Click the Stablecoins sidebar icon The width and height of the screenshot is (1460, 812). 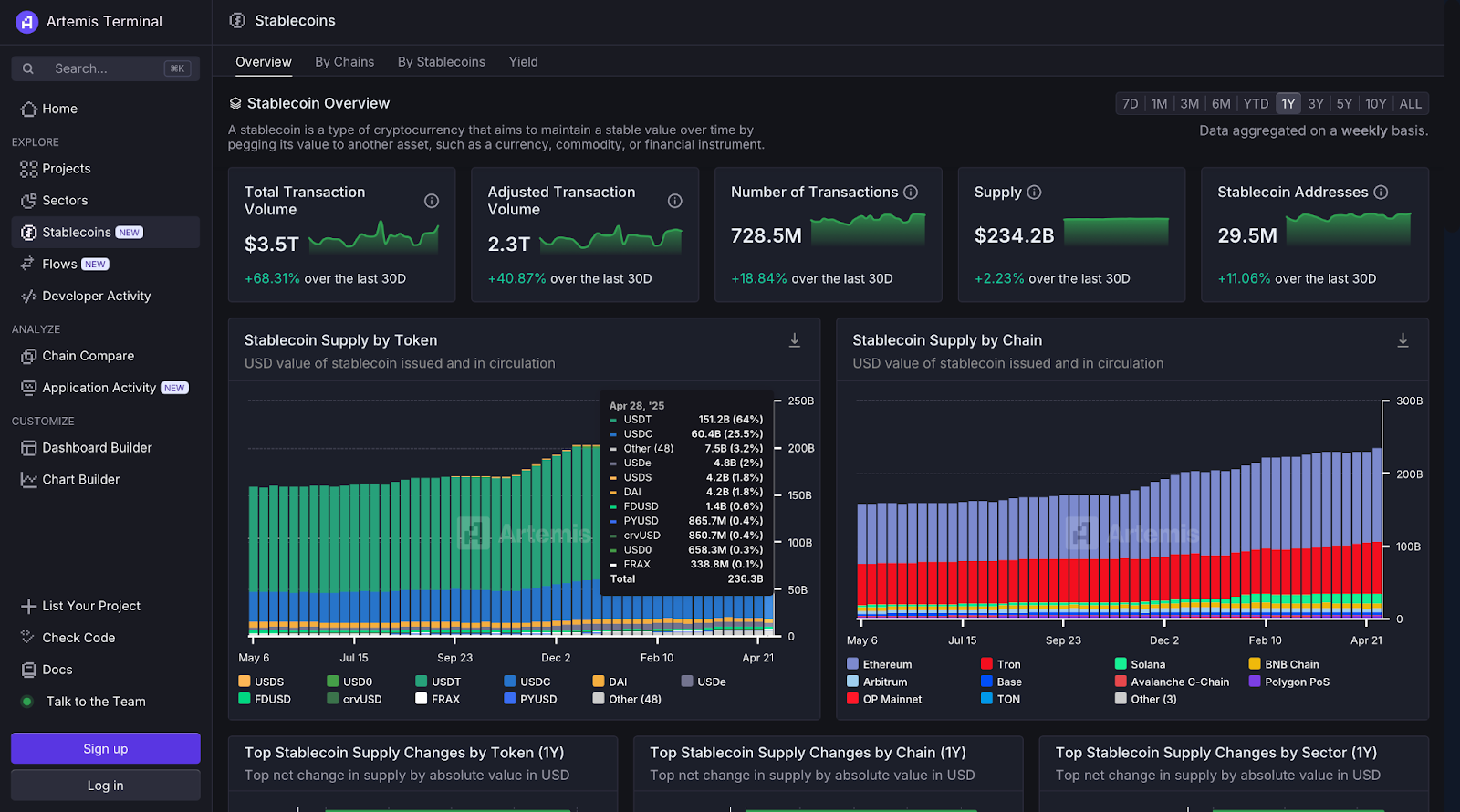28,233
